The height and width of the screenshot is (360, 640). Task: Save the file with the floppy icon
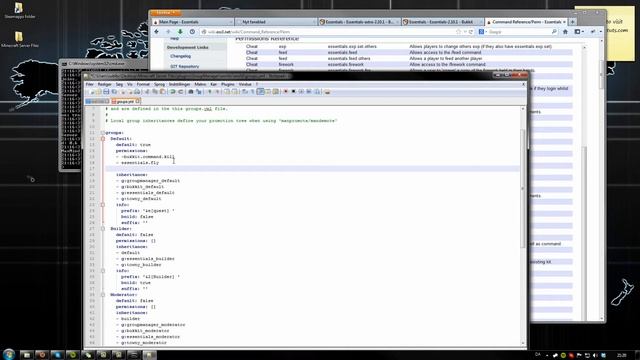[106, 91]
